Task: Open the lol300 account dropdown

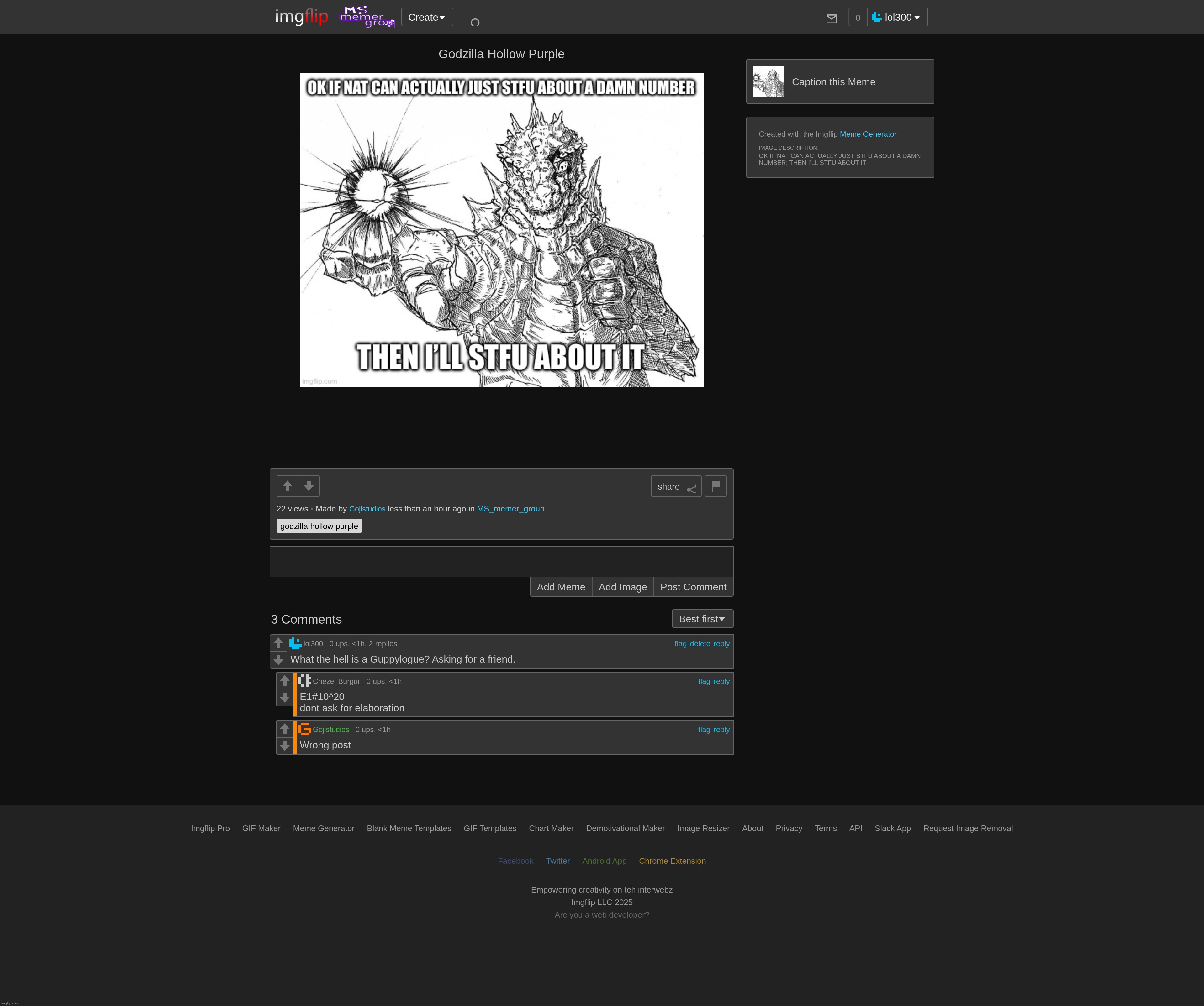Action: tap(897, 17)
